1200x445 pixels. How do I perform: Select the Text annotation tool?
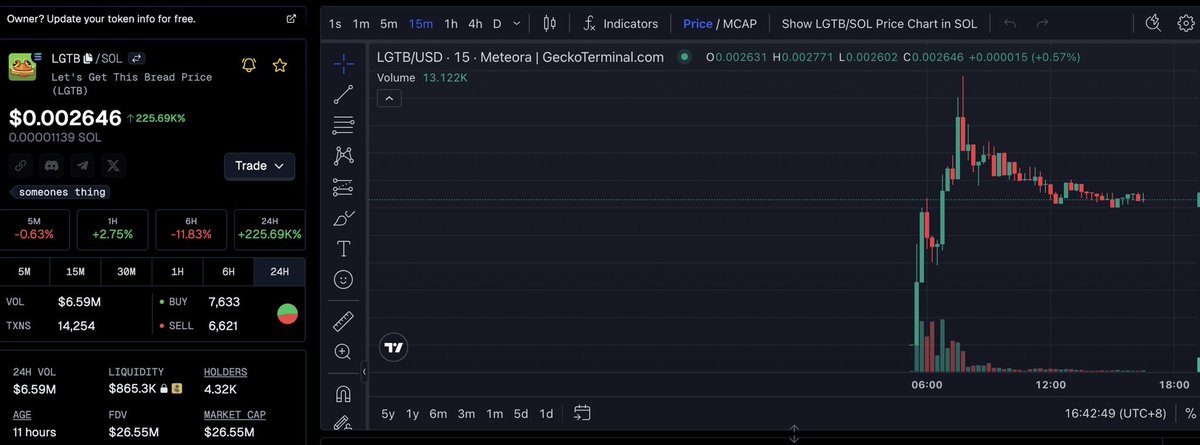343,248
